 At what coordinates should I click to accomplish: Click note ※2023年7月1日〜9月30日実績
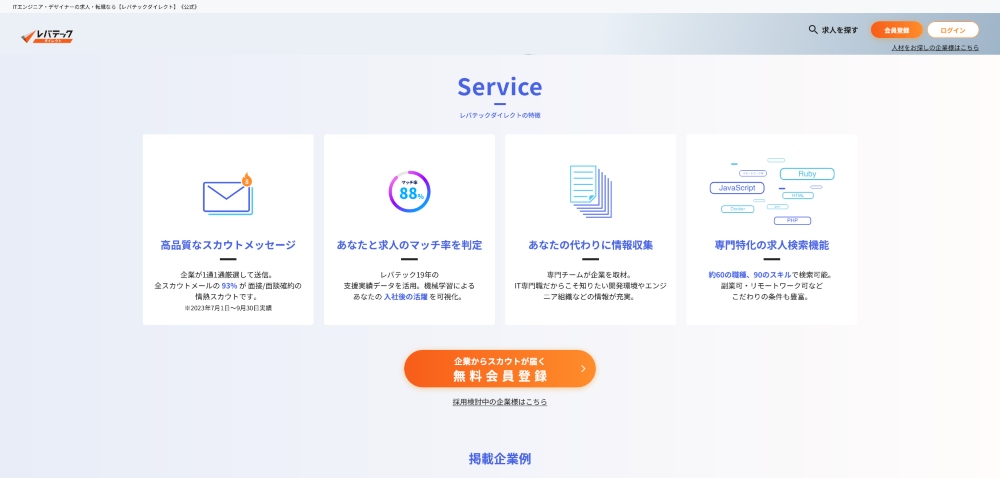click(228, 308)
